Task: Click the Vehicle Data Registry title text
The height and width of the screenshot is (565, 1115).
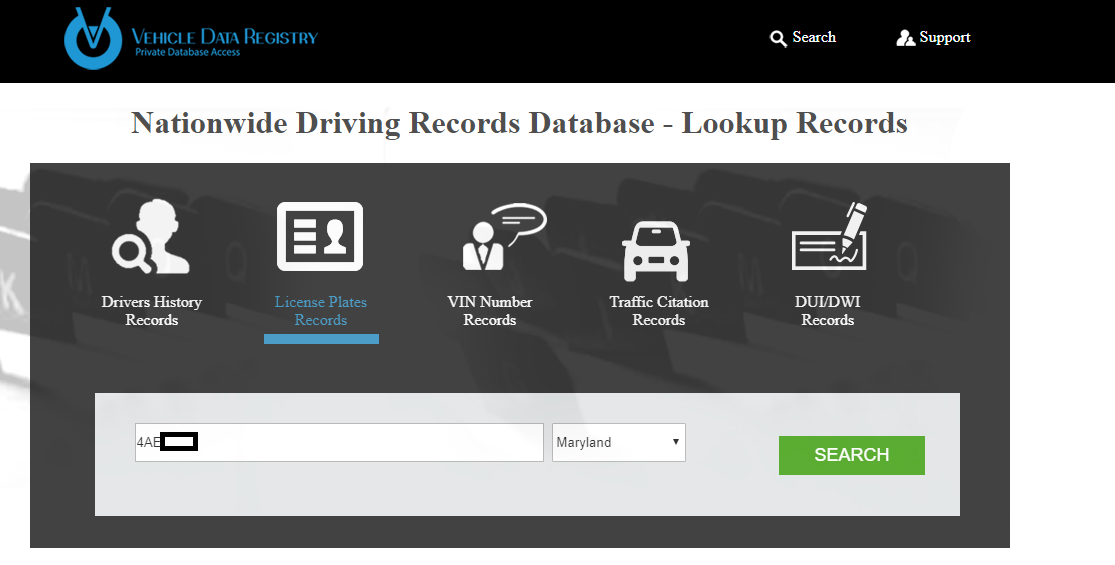Action: pyautogui.click(x=224, y=37)
